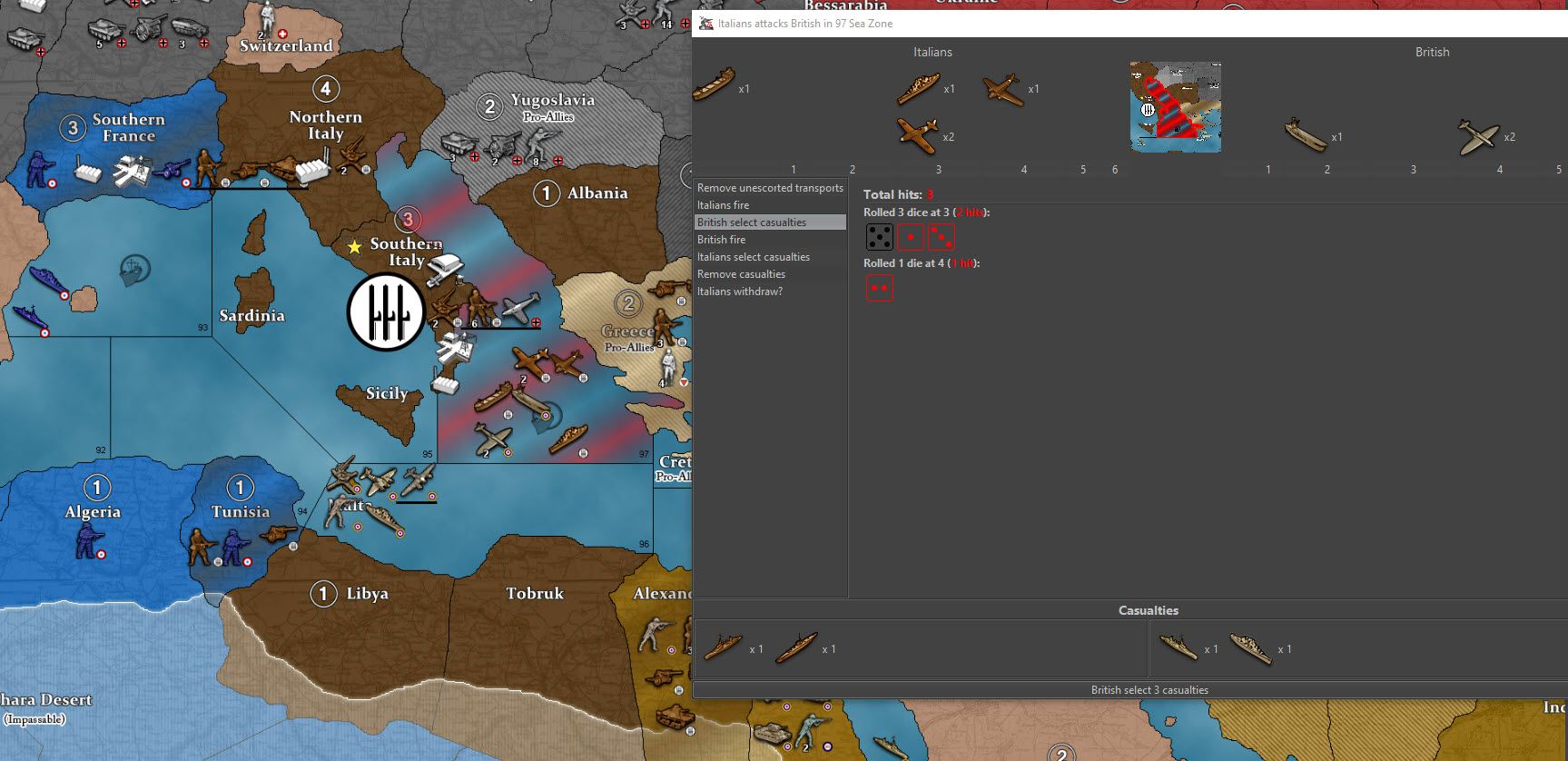Click the 'Remove casualties' step entry
Viewport: 1568px width, 761px height.
(742, 274)
